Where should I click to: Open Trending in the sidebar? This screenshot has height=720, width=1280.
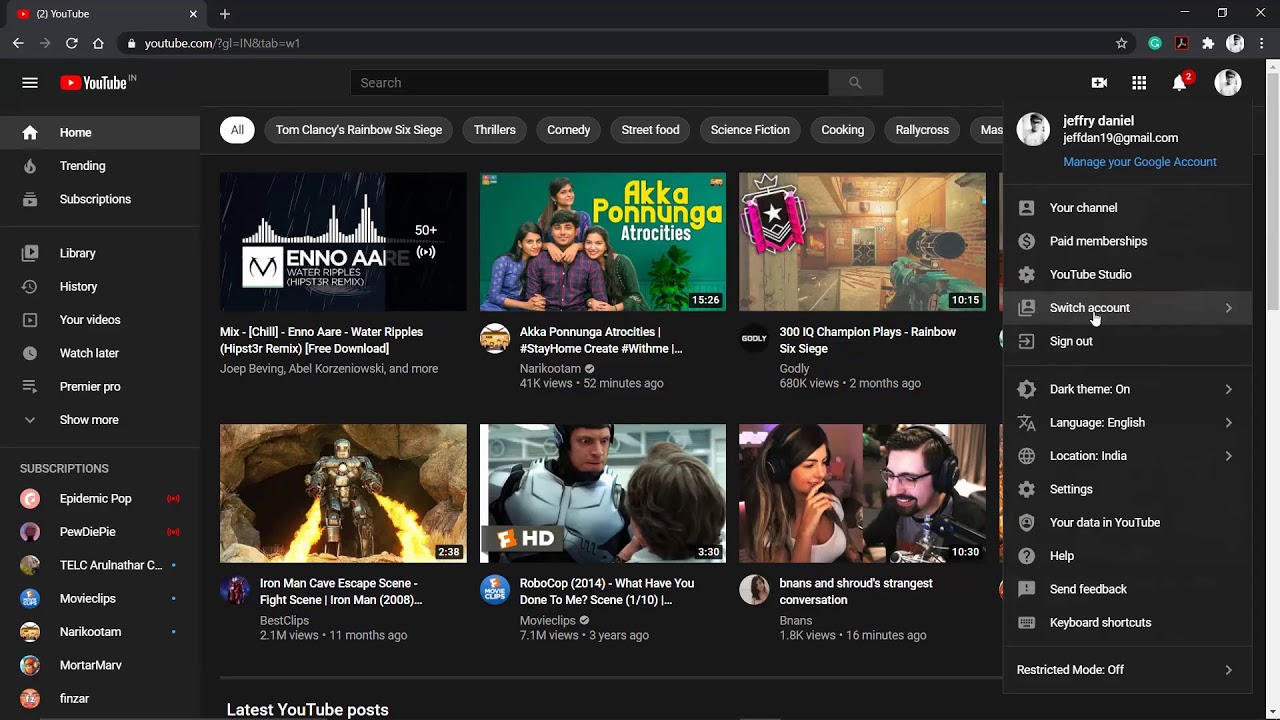100,166
